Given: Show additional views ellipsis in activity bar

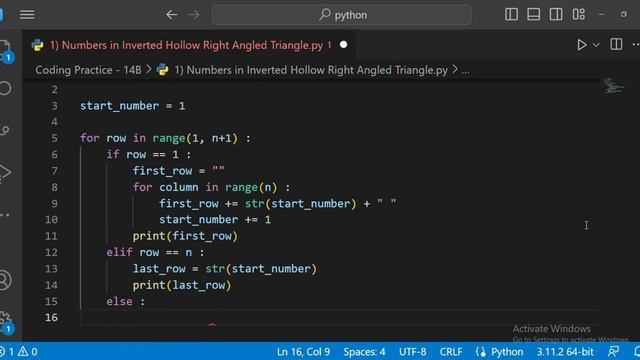Looking at the screenshot, I should (5, 215).
